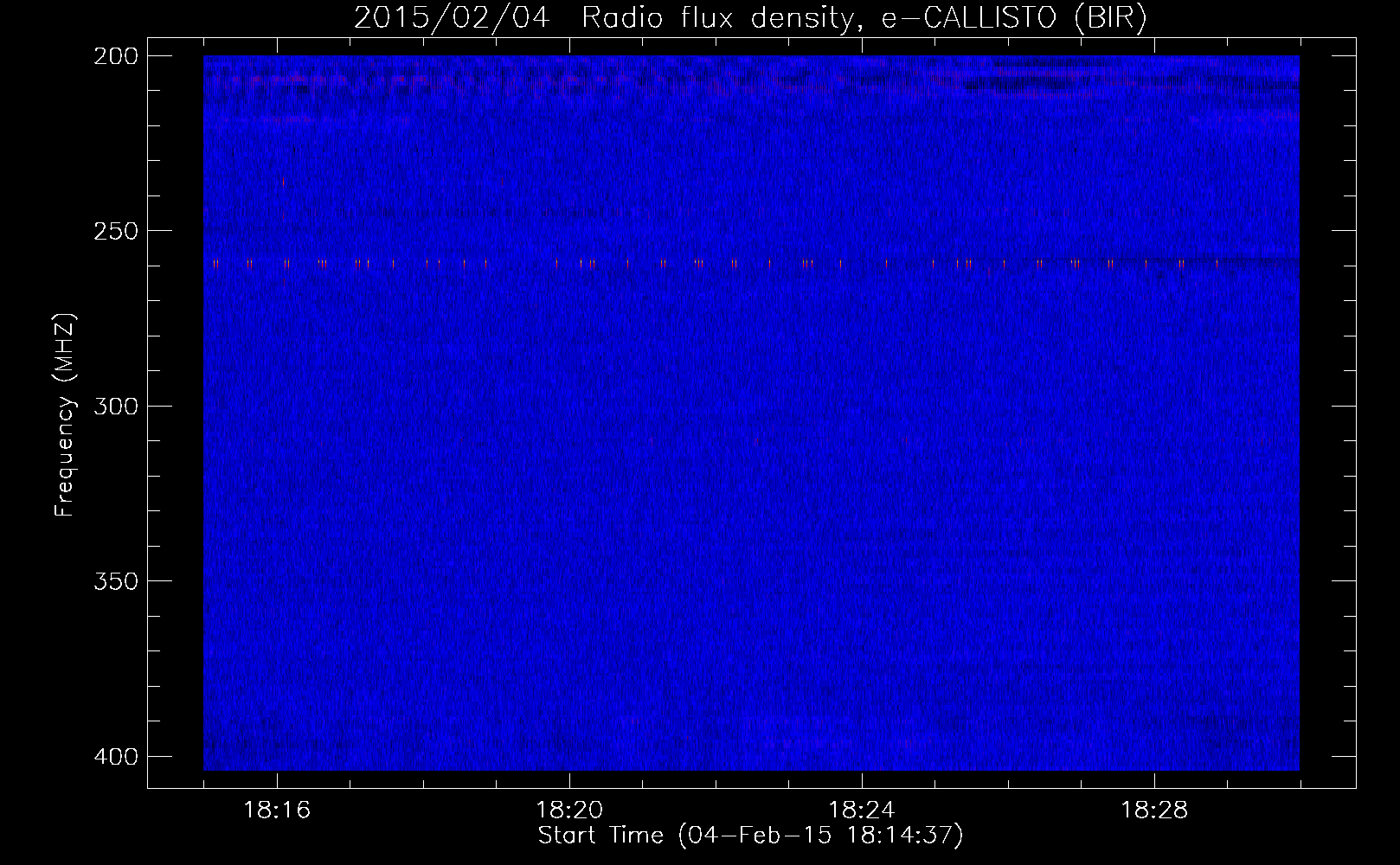Click the plot title '2015/02/04 Radio flux density'

(750, 17)
